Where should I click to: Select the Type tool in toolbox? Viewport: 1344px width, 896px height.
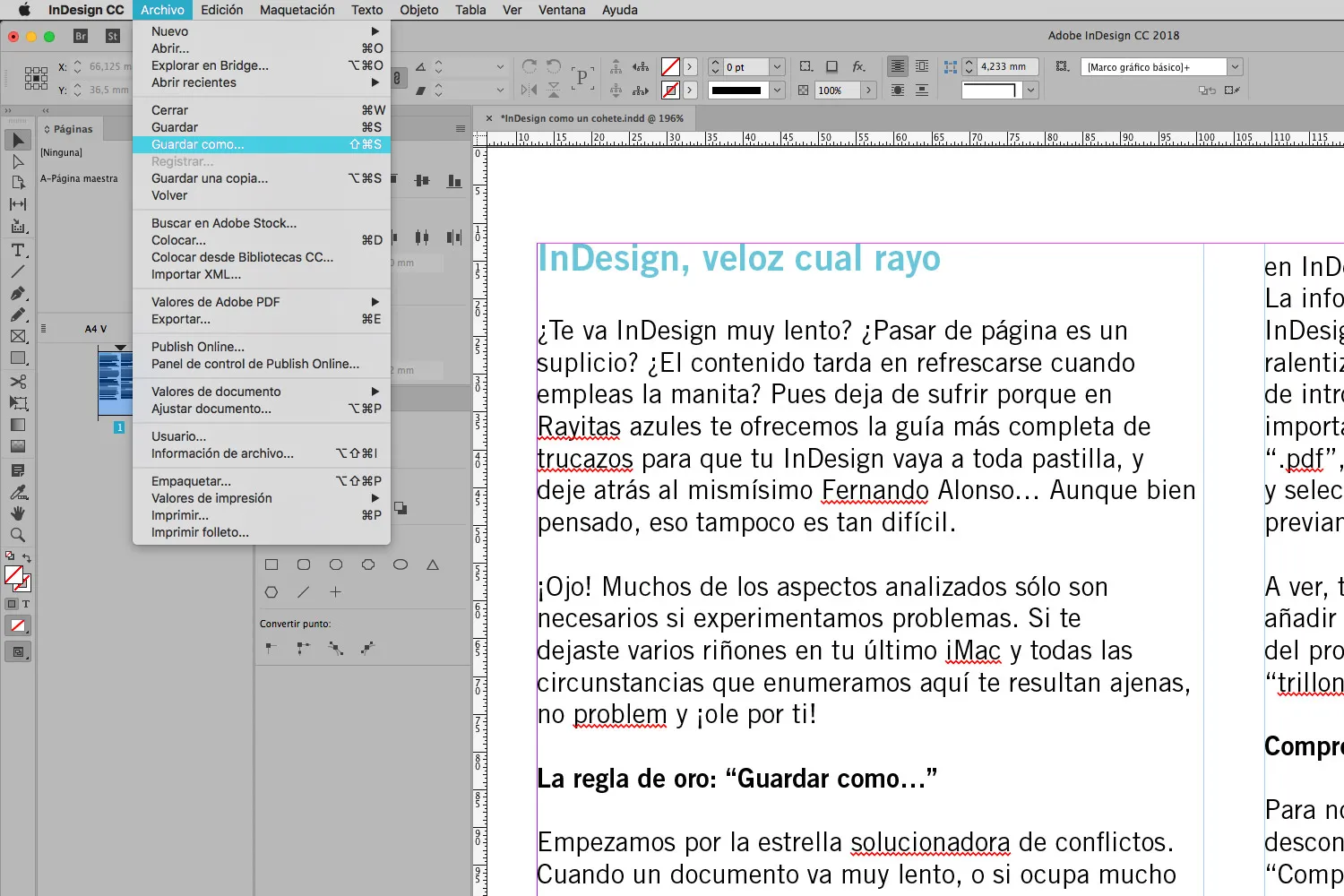tap(18, 250)
